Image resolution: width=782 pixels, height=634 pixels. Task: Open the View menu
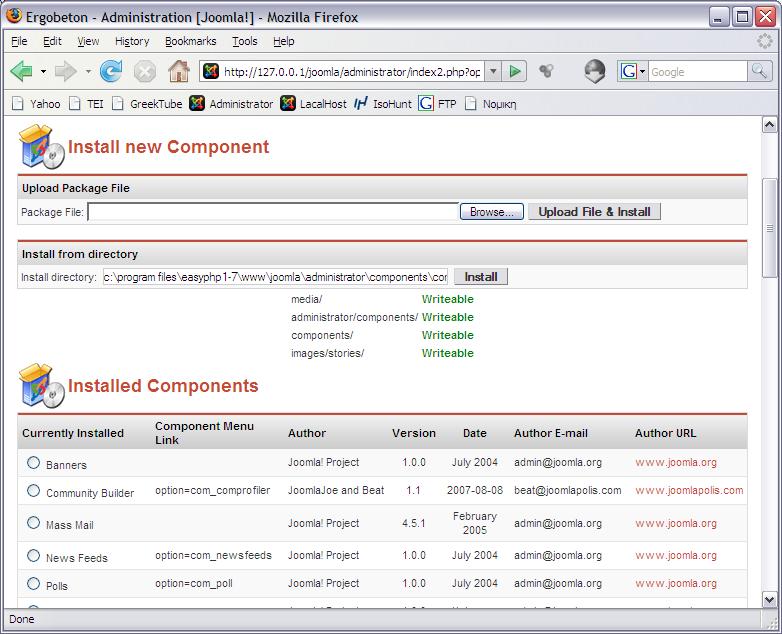tap(88, 41)
